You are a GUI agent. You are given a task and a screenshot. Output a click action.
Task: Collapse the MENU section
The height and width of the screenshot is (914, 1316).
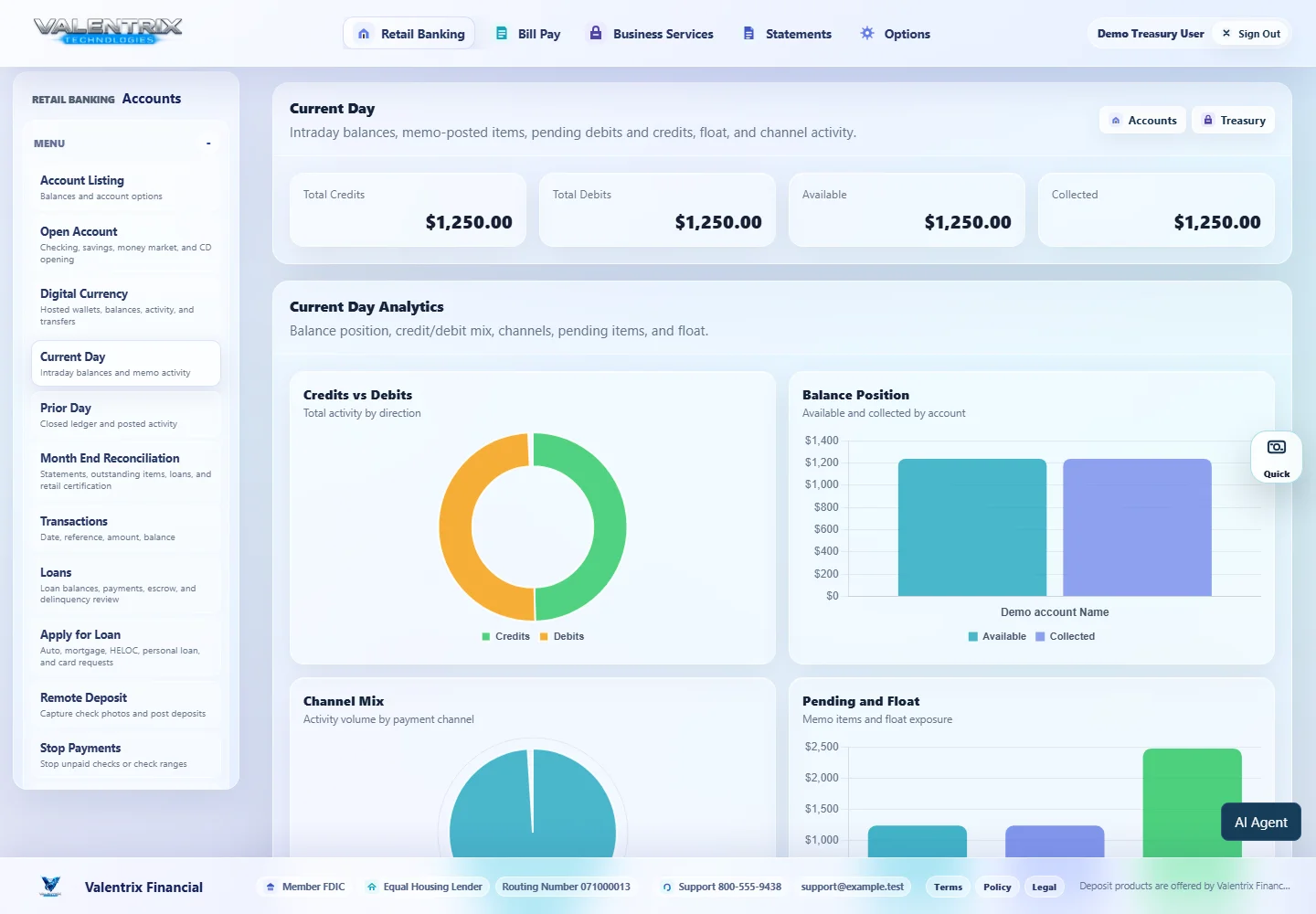(208, 143)
